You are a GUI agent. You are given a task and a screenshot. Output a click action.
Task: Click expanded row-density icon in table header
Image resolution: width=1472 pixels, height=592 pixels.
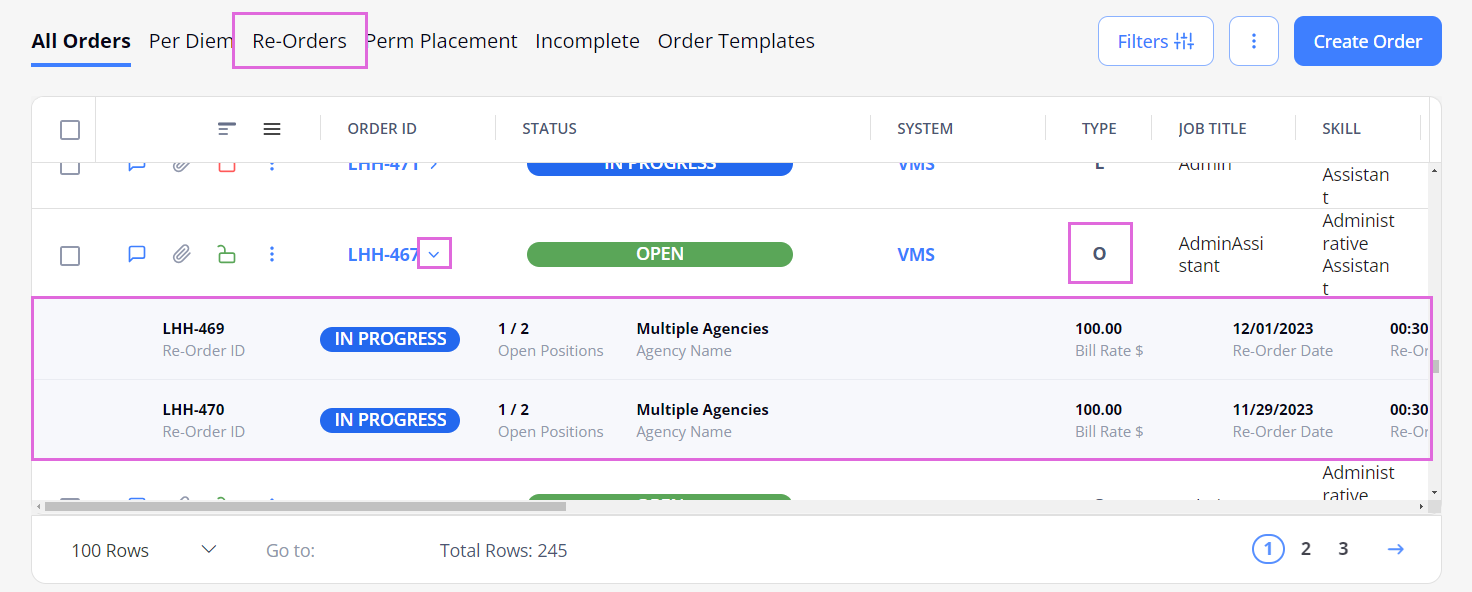[x=272, y=129]
